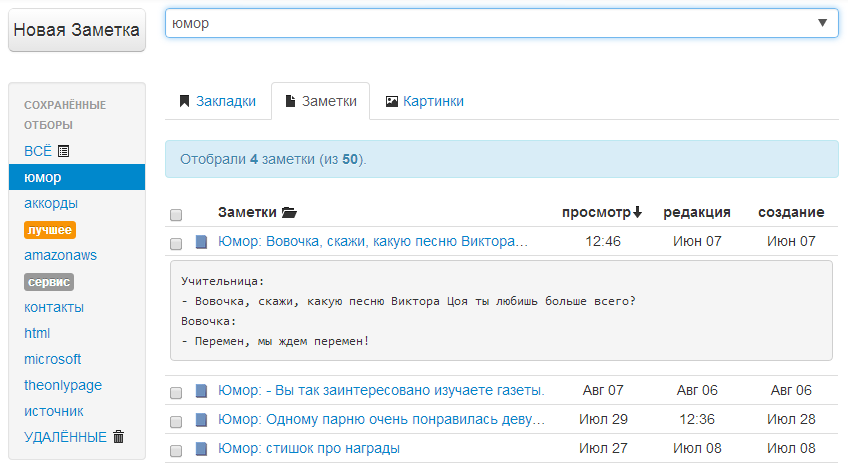
Task: Check the box for Вовочка note
Action: click(x=176, y=243)
